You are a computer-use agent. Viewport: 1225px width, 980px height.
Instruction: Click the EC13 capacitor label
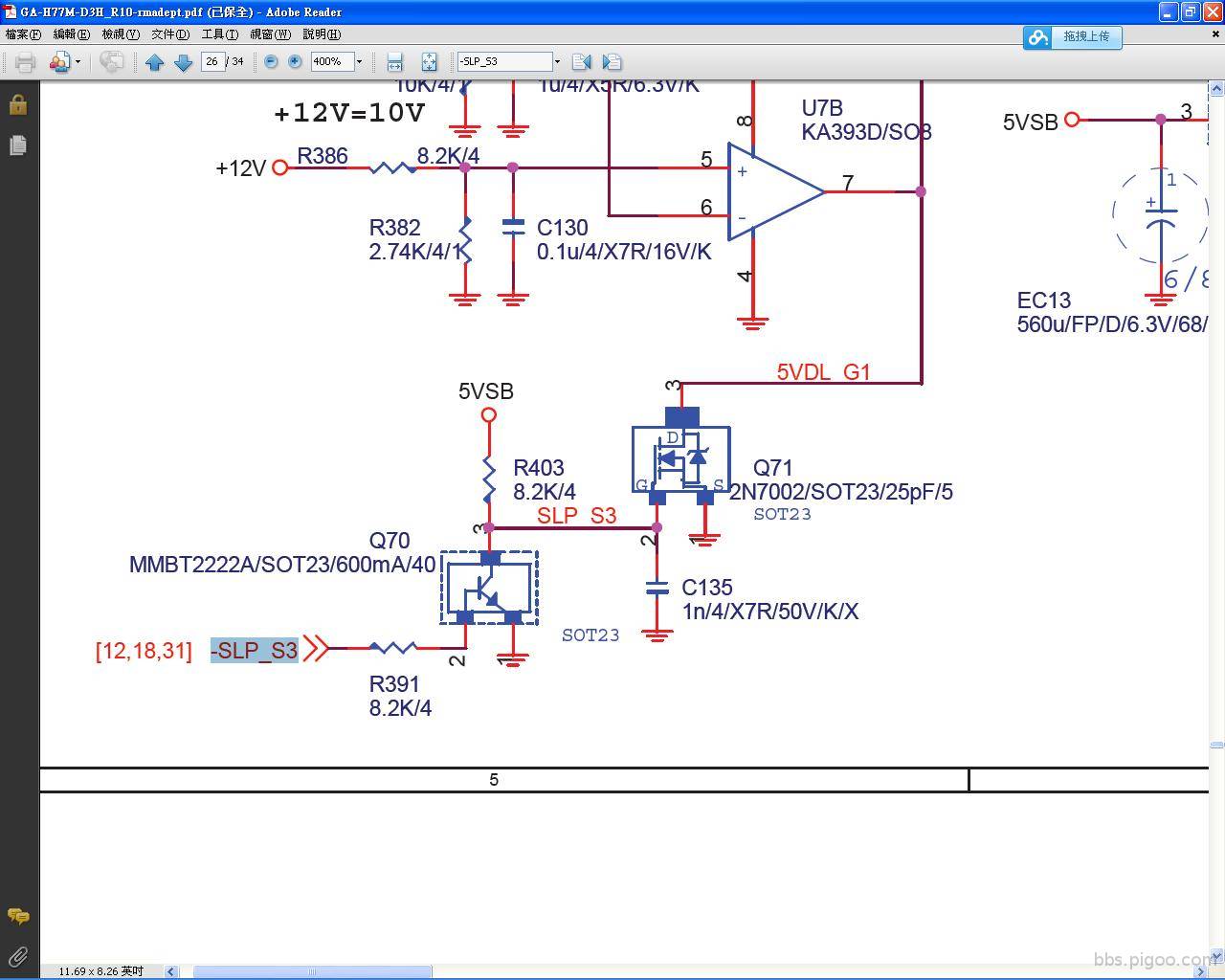point(1044,301)
